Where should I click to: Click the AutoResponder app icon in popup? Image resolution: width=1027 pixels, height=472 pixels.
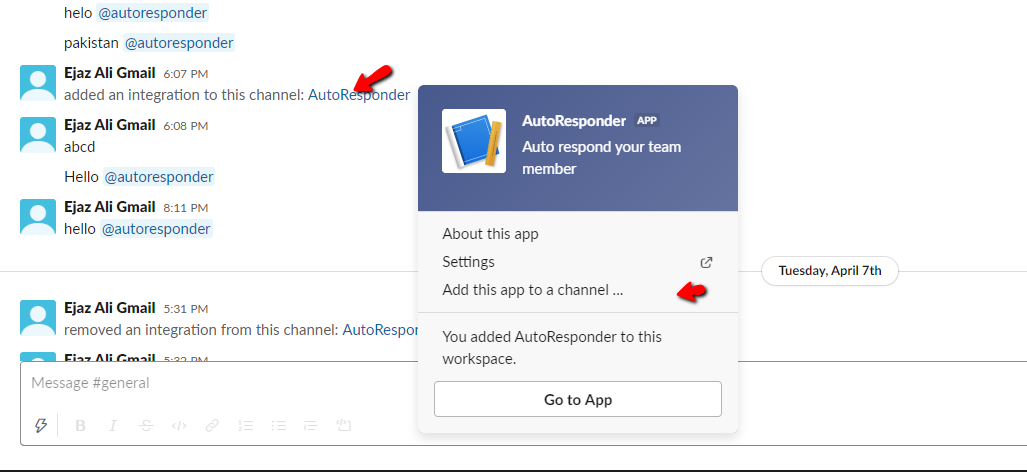click(474, 141)
